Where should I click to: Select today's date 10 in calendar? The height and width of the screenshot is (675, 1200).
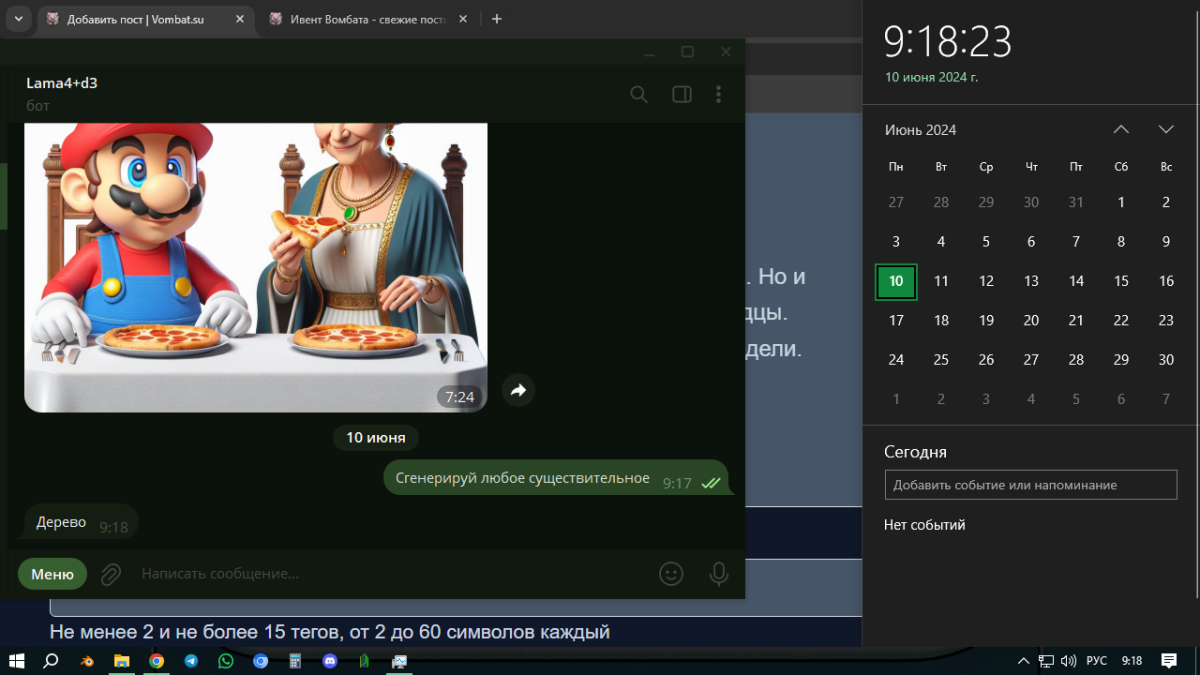(896, 282)
